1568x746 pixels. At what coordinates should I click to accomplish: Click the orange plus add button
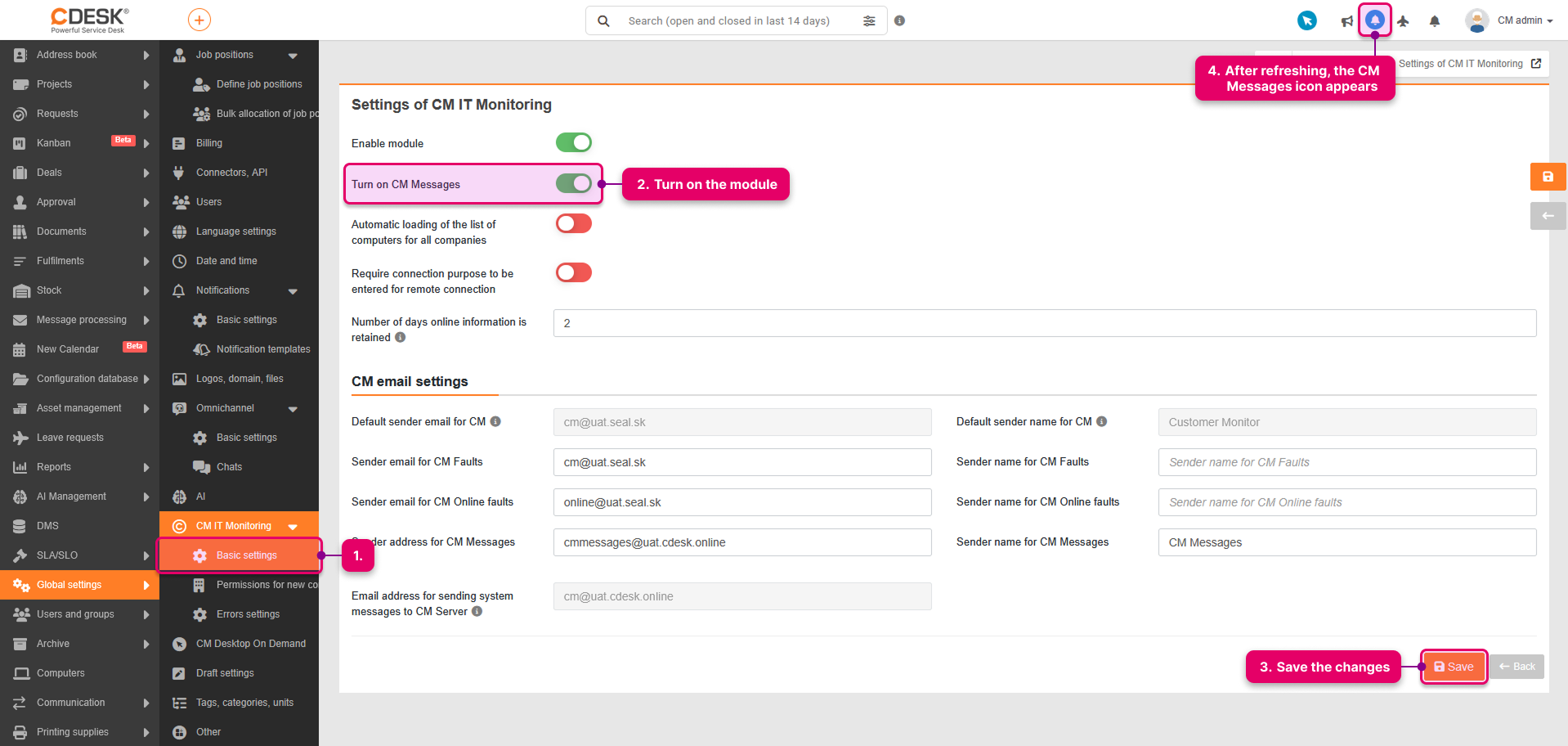pyautogui.click(x=199, y=20)
